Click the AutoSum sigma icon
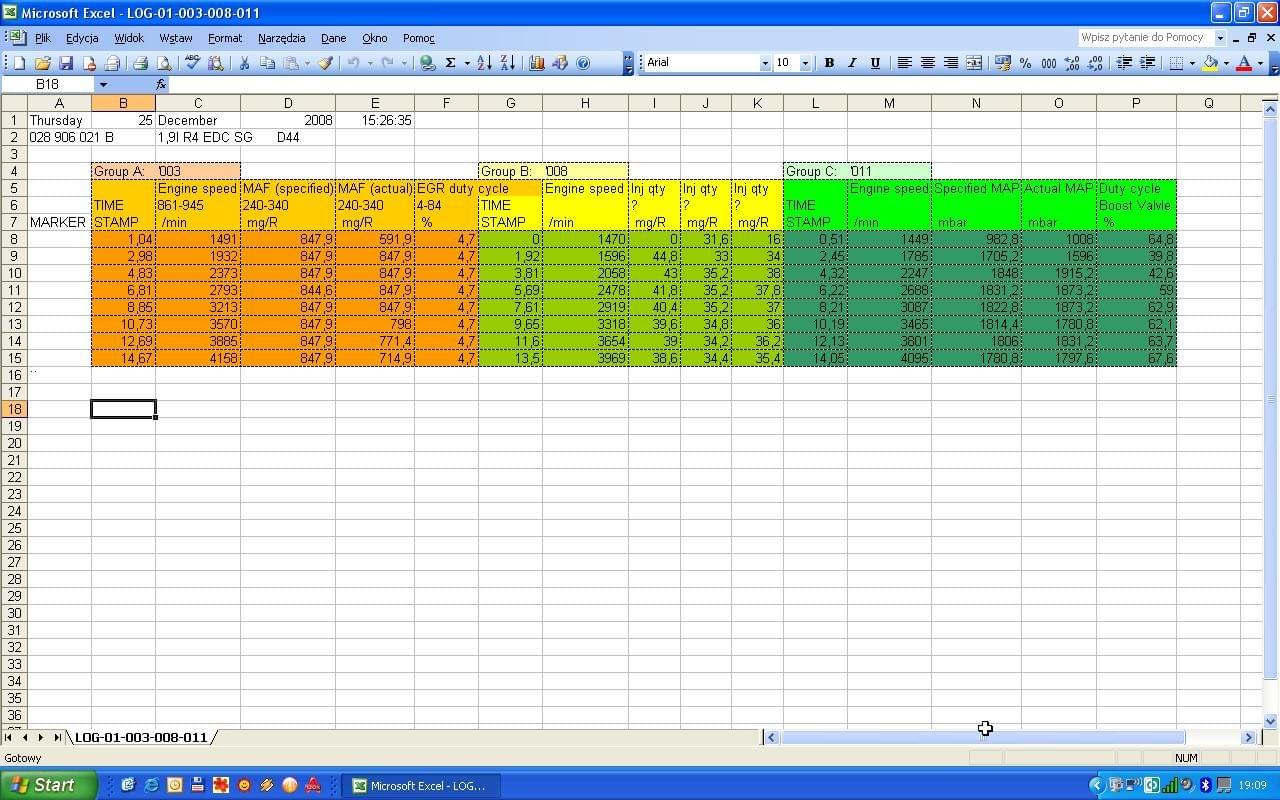This screenshot has height=800, width=1280. click(450, 63)
